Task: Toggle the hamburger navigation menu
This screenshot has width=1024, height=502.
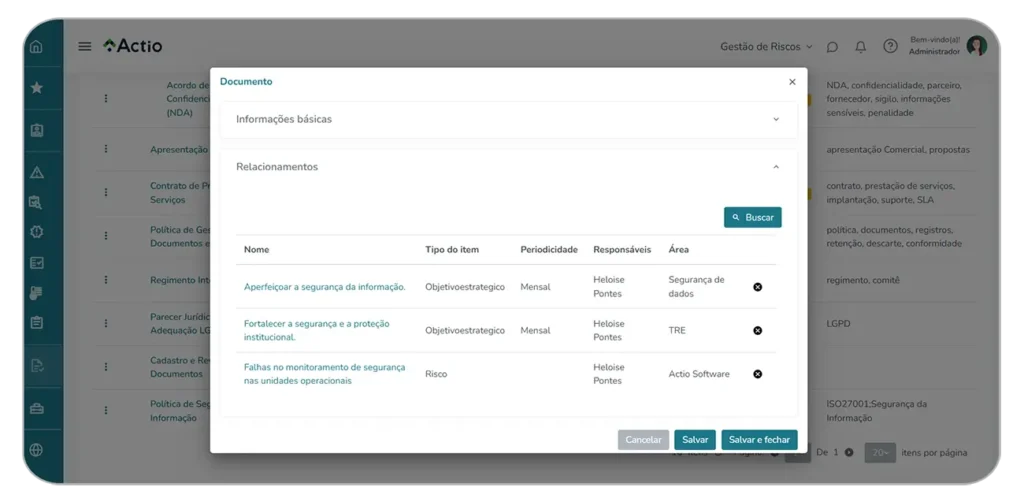Action: click(x=85, y=46)
